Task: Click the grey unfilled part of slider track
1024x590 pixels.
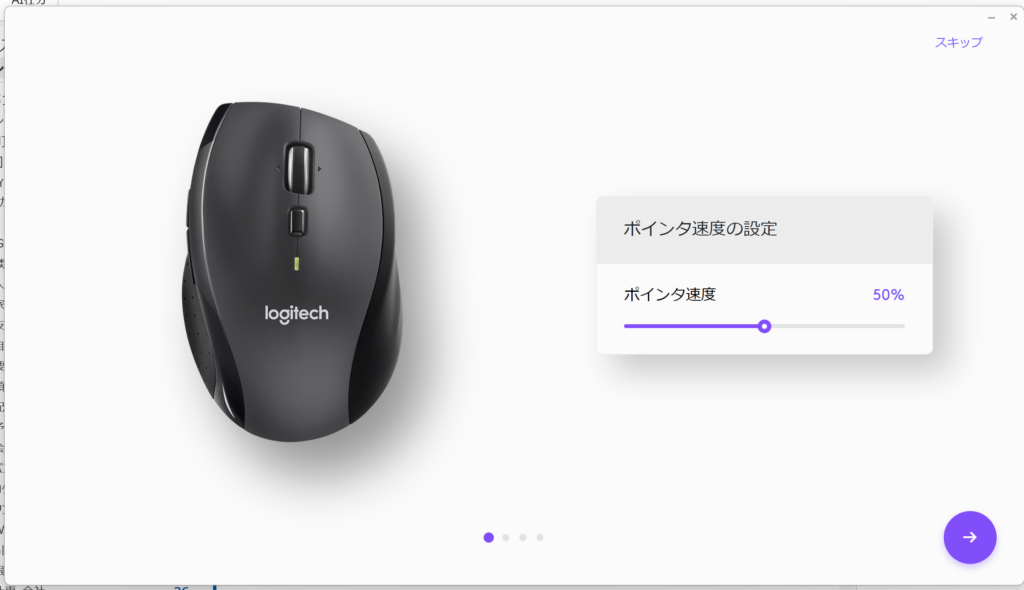Action: [838, 326]
